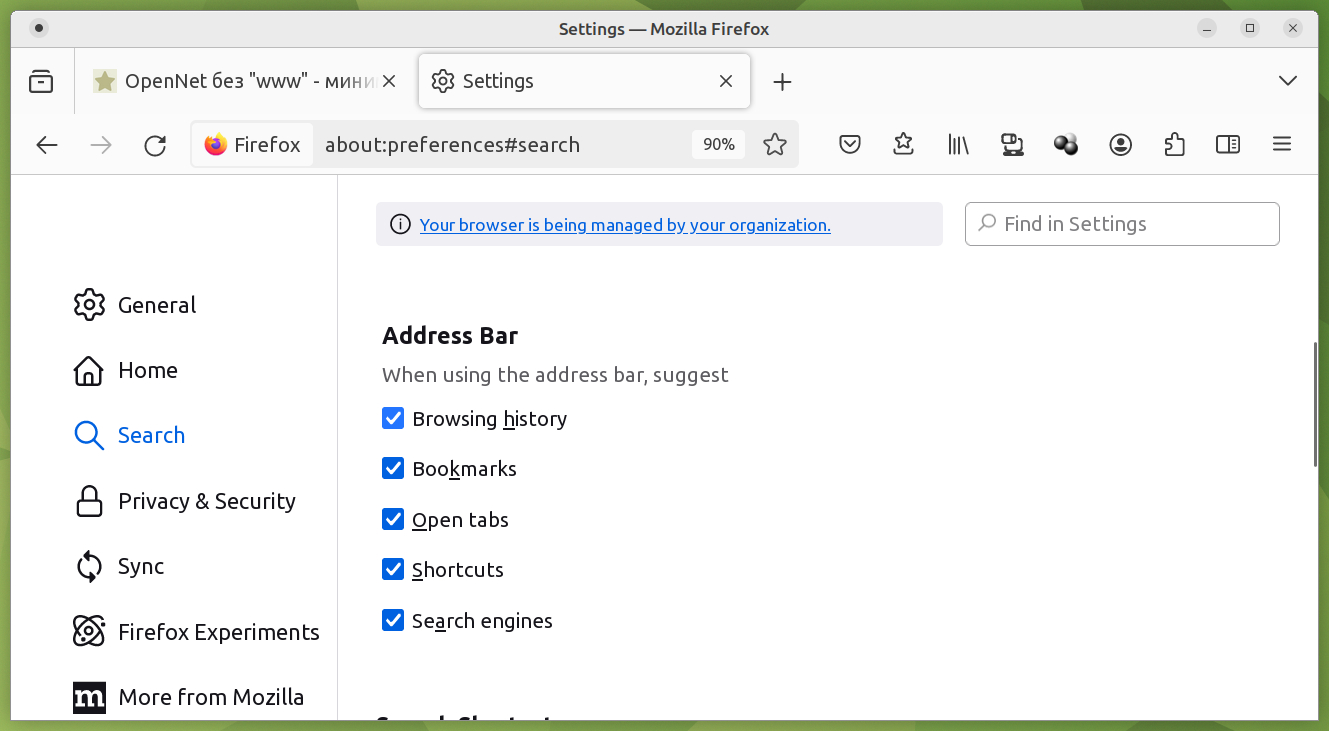The width and height of the screenshot is (1329, 731).
Task: Open the Extensions puzzle icon
Action: 1174,145
